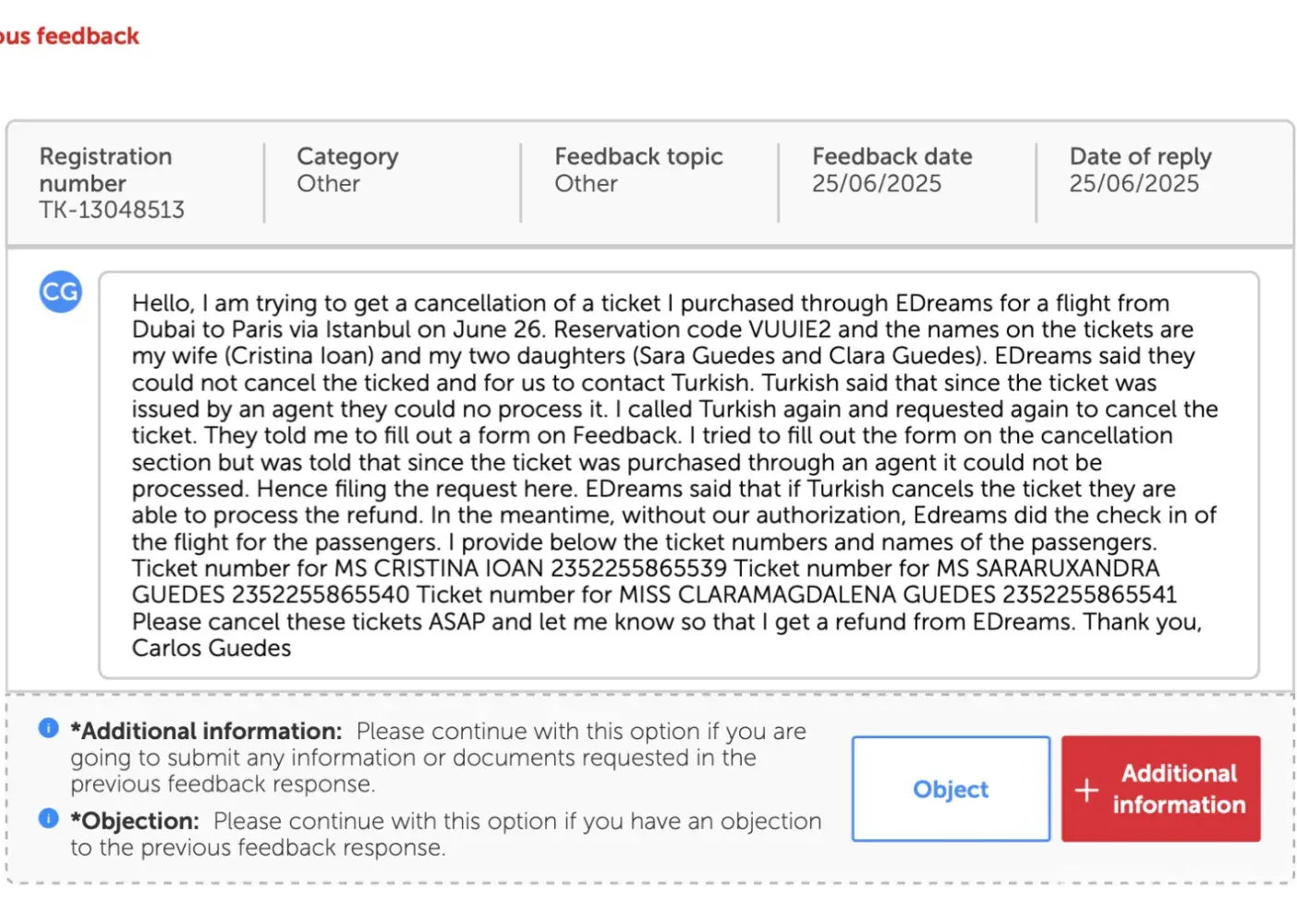This screenshot has height=924, width=1297.
Task: Click the date value under Feedback date
Action: tap(877, 184)
